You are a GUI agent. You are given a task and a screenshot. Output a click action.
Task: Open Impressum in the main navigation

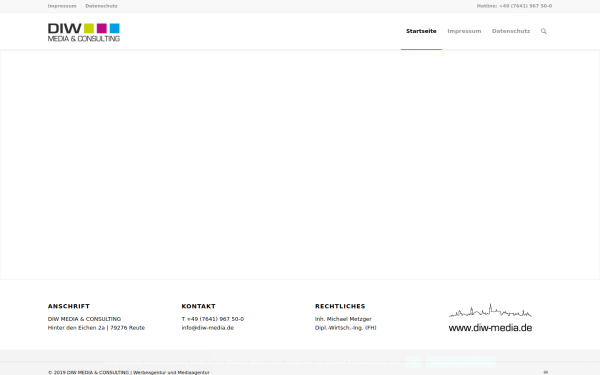tap(464, 31)
